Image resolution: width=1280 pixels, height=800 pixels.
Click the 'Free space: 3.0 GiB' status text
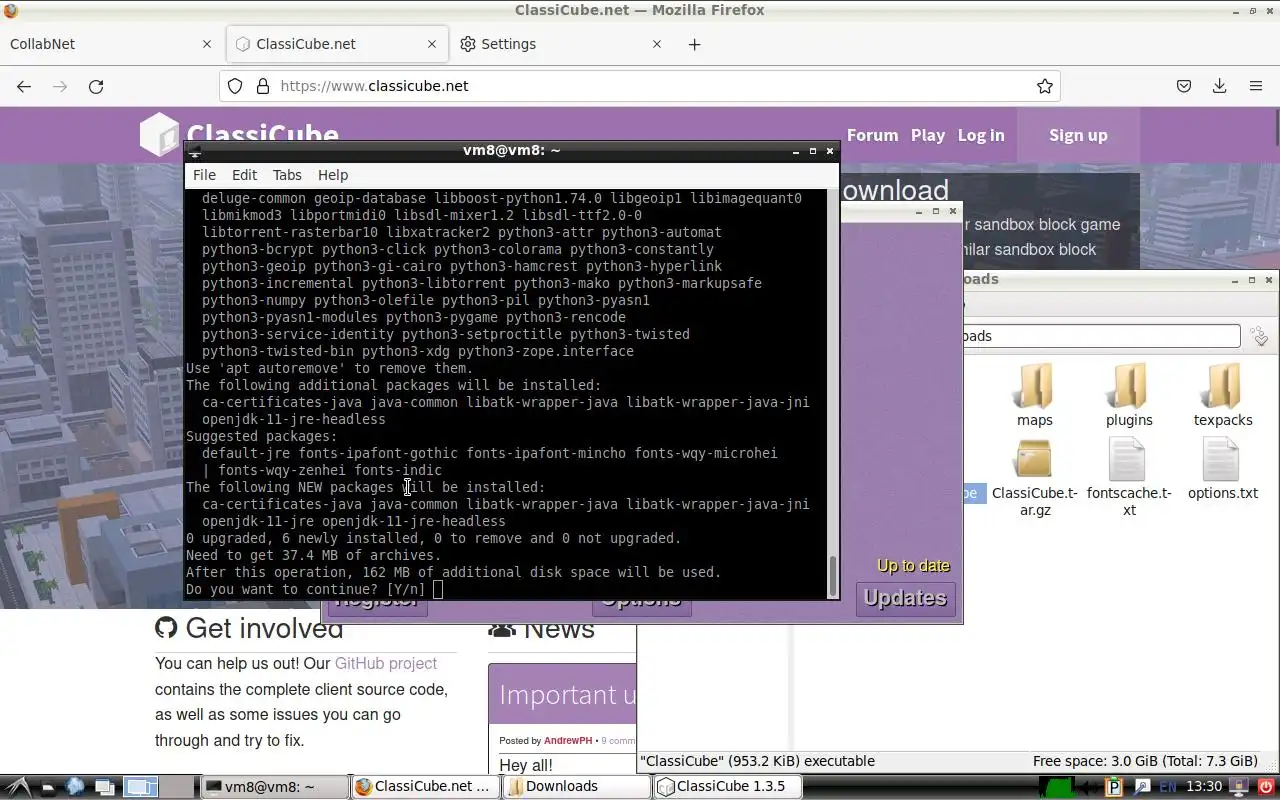tap(1145, 761)
